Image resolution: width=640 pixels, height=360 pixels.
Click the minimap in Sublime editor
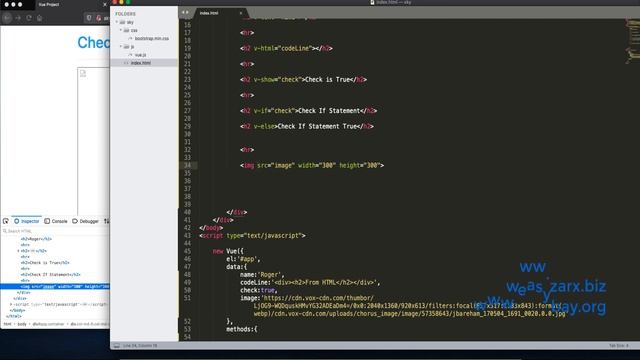[633, 41]
